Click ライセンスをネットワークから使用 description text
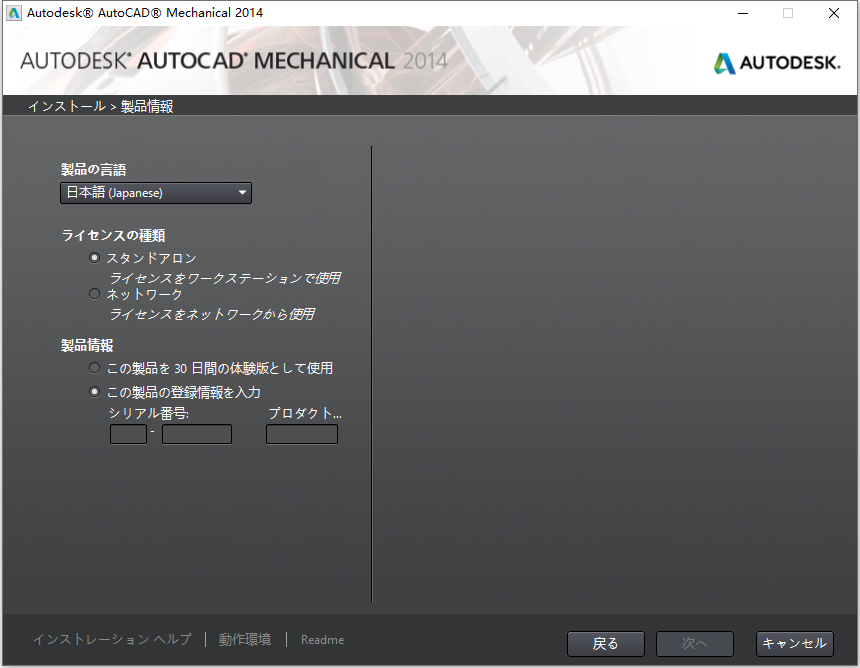The width and height of the screenshot is (860, 668). tap(212, 314)
